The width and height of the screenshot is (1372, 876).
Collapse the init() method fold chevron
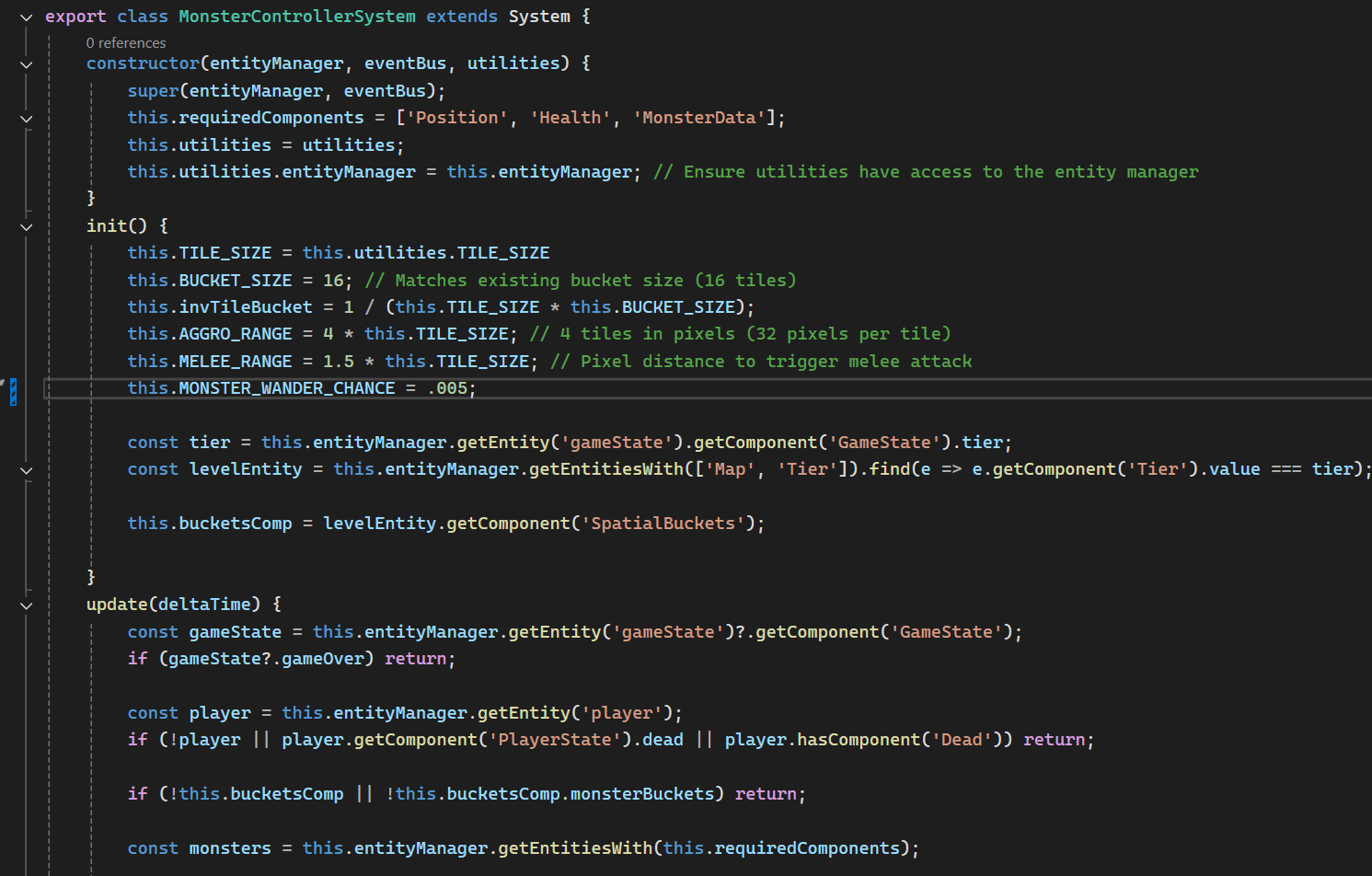[26, 227]
